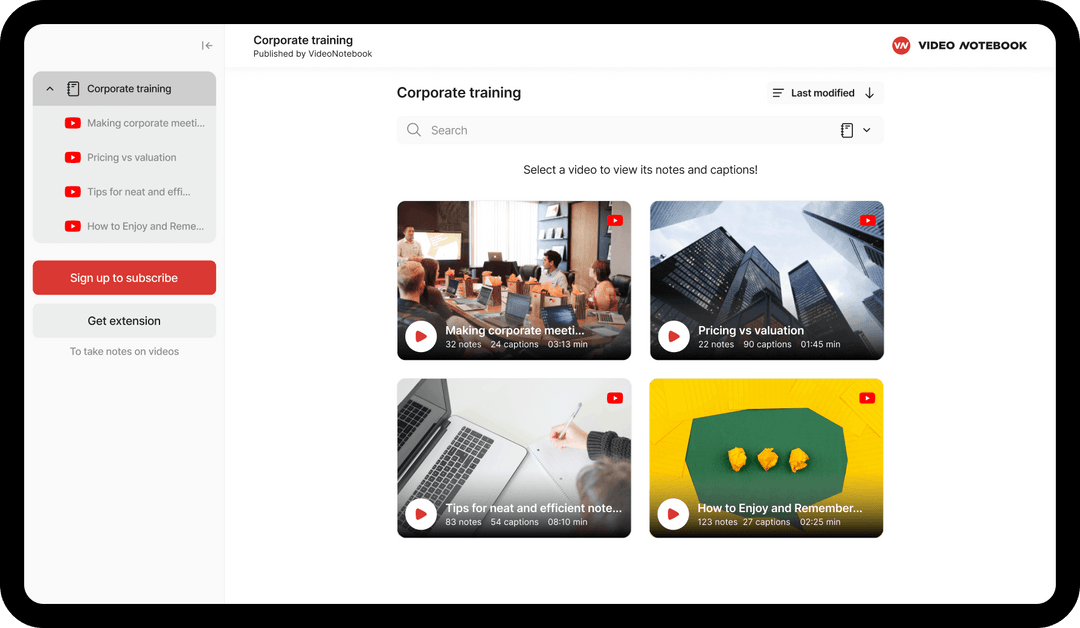Click the YouTube badge on Pricing vs valuation
The width and height of the screenshot is (1080, 628).
pos(866,219)
